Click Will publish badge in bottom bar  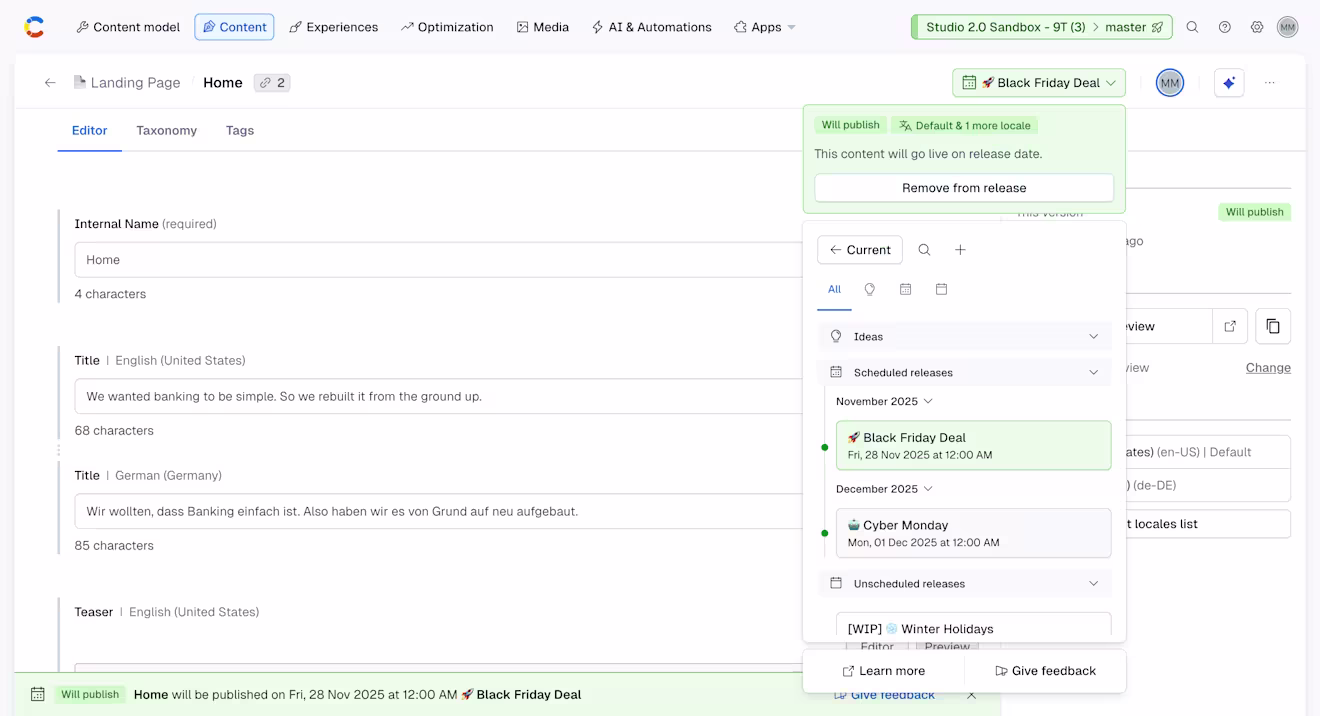(90, 695)
